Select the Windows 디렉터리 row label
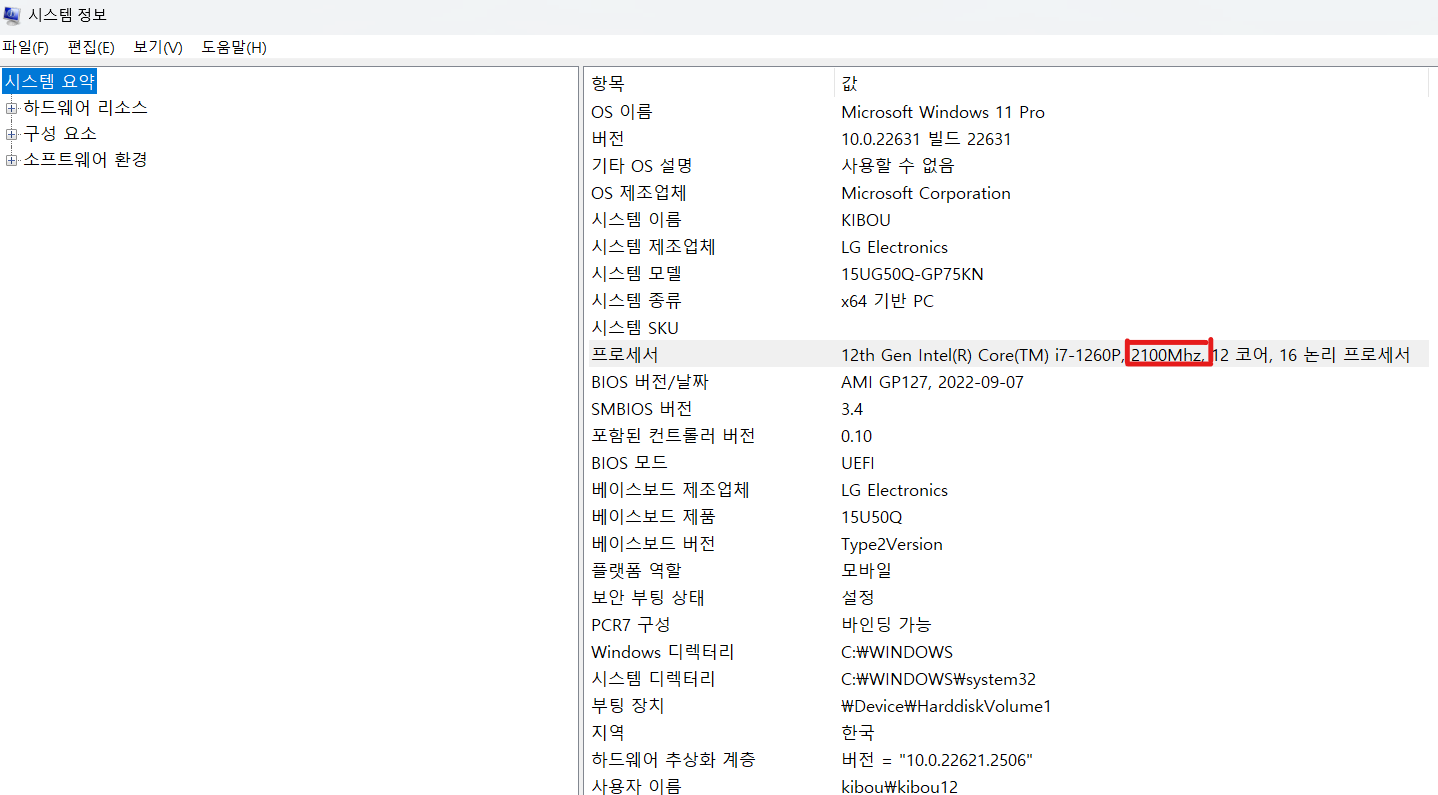The width and height of the screenshot is (1438, 795). click(x=662, y=652)
